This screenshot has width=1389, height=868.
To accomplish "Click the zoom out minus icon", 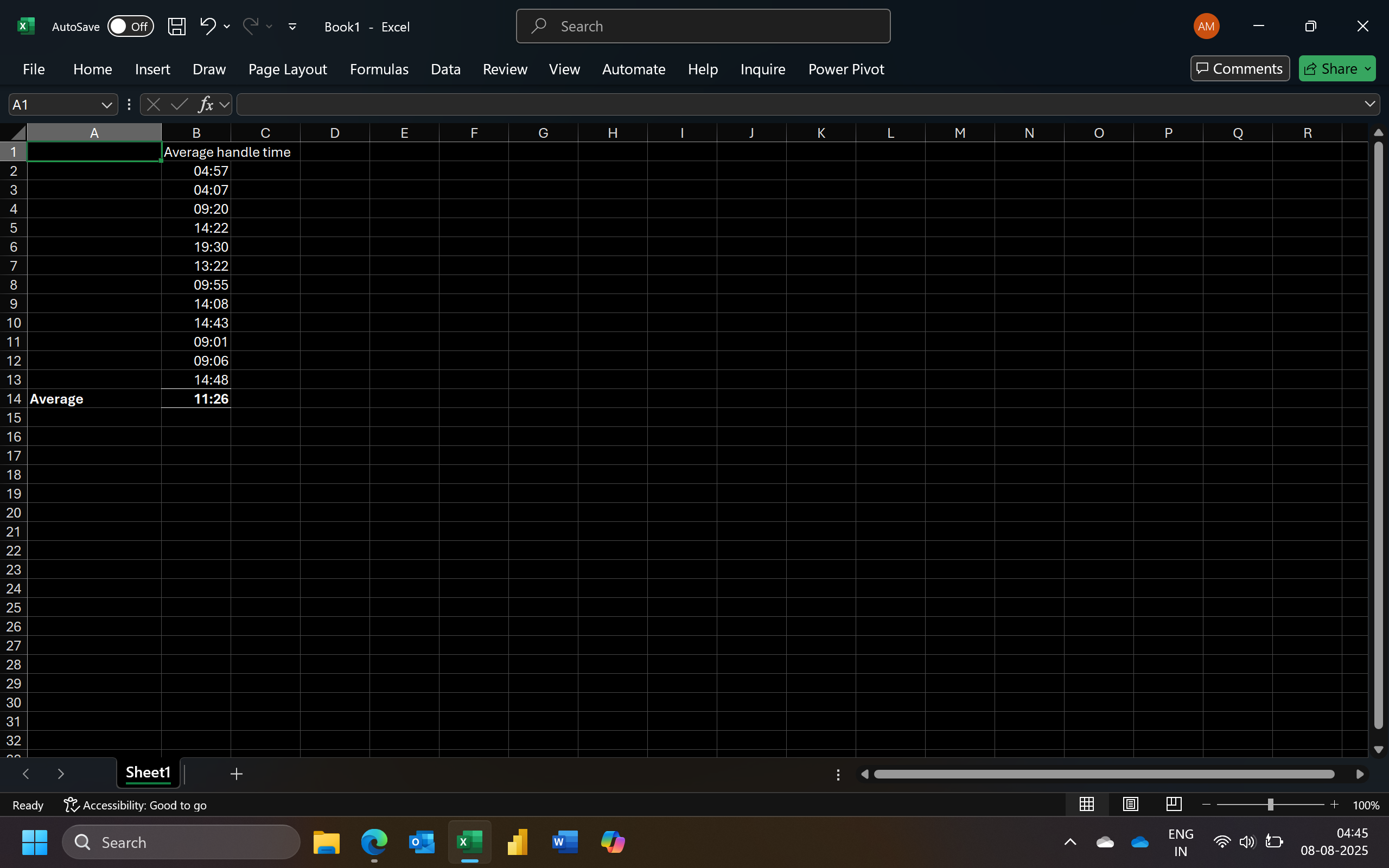I will (x=1206, y=805).
